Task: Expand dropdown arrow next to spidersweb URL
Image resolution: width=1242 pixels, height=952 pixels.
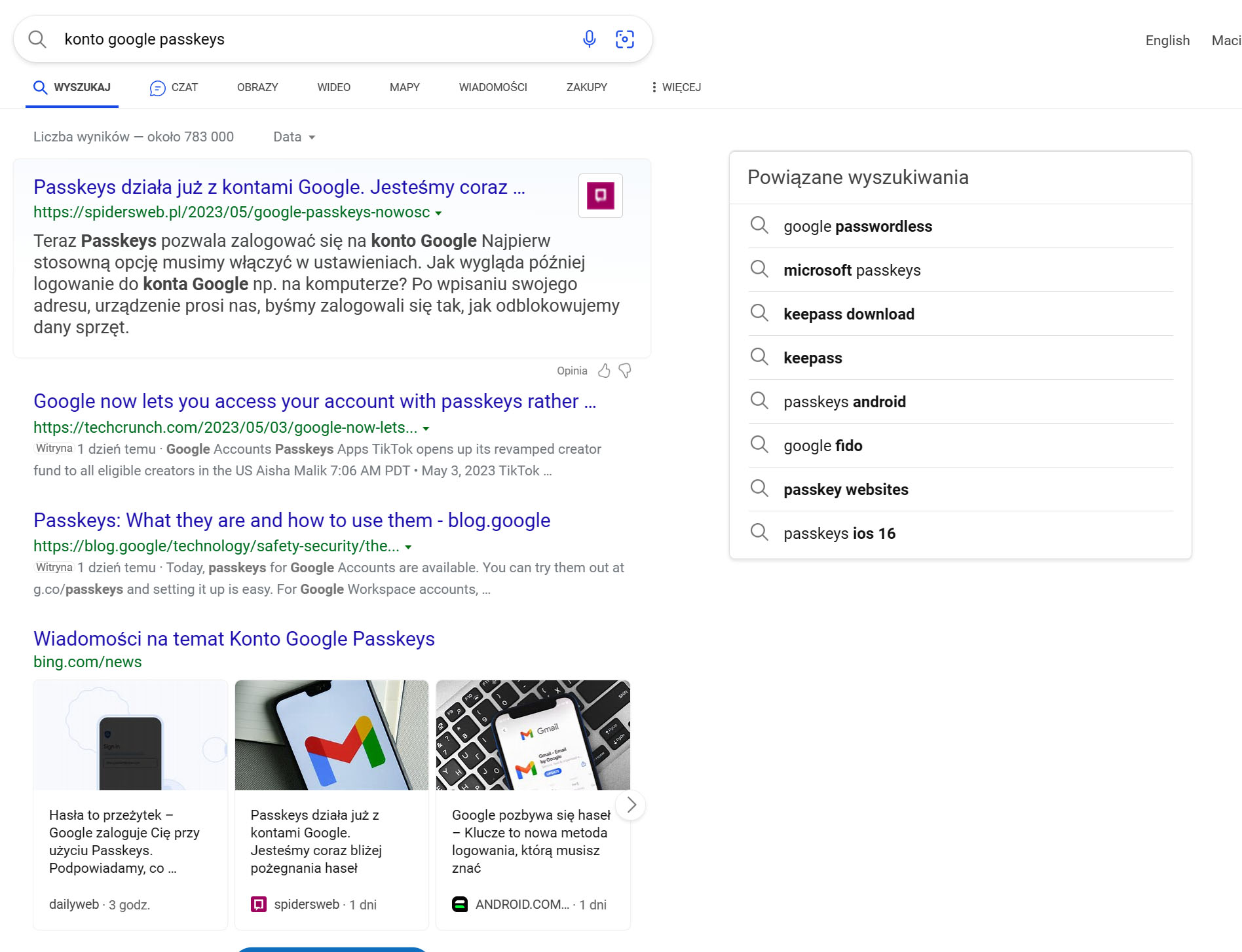Action: (438, 213)
